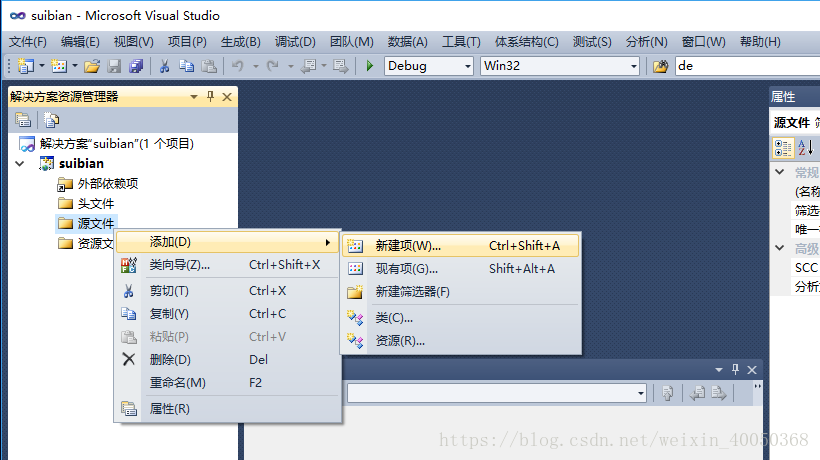Open the 文件(F) menu
The width and height of the screenshot is (820, 460).
pyautogui.click(x=28, y=42)
